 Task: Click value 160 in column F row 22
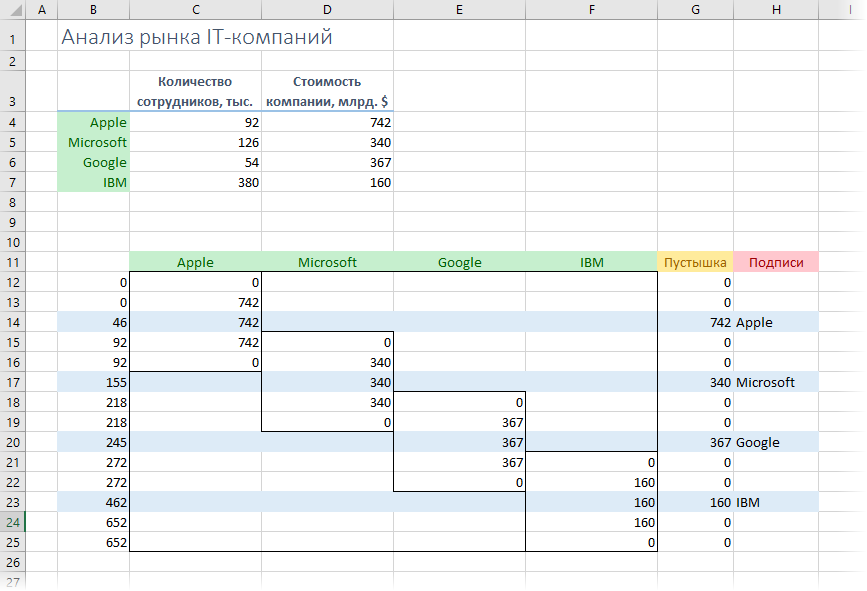click(x=592, y=482)
